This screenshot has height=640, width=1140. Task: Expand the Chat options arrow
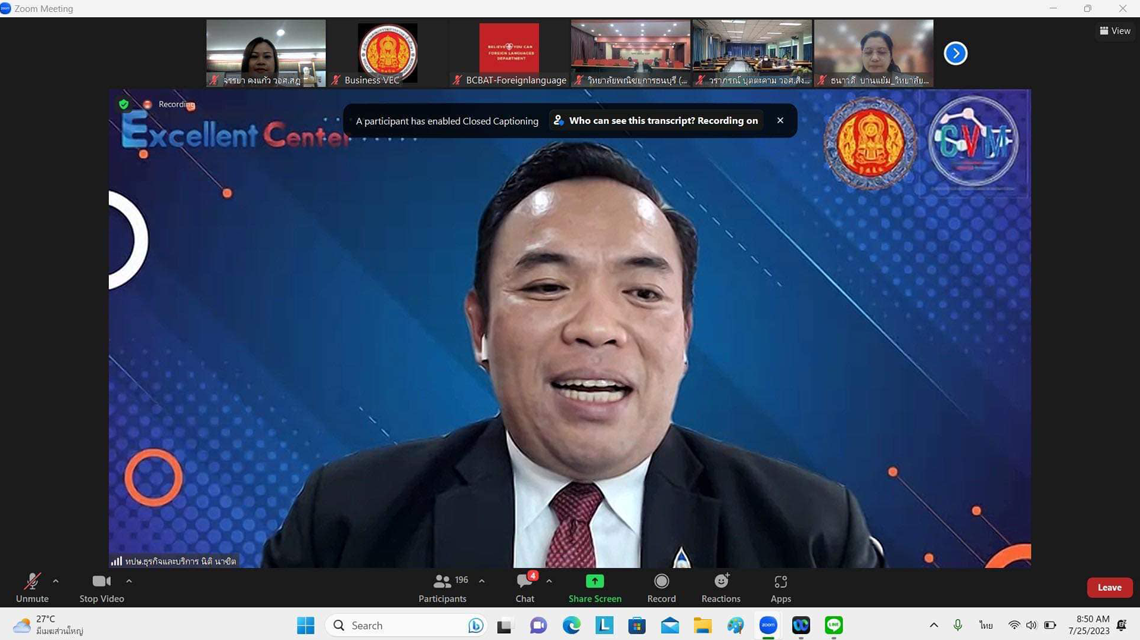click(x=549, y=581)
